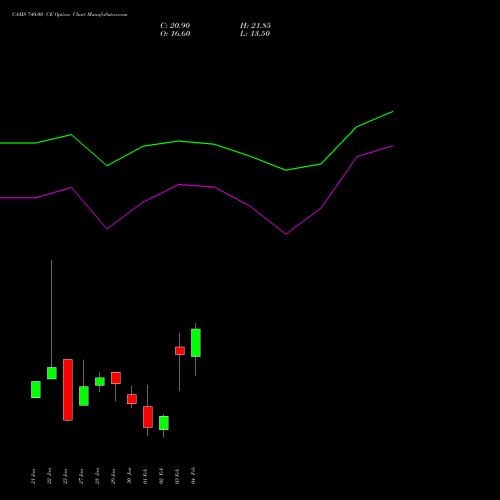
Task: Click the tall green candlestick above 04 Feb
Action: point(196,343)
